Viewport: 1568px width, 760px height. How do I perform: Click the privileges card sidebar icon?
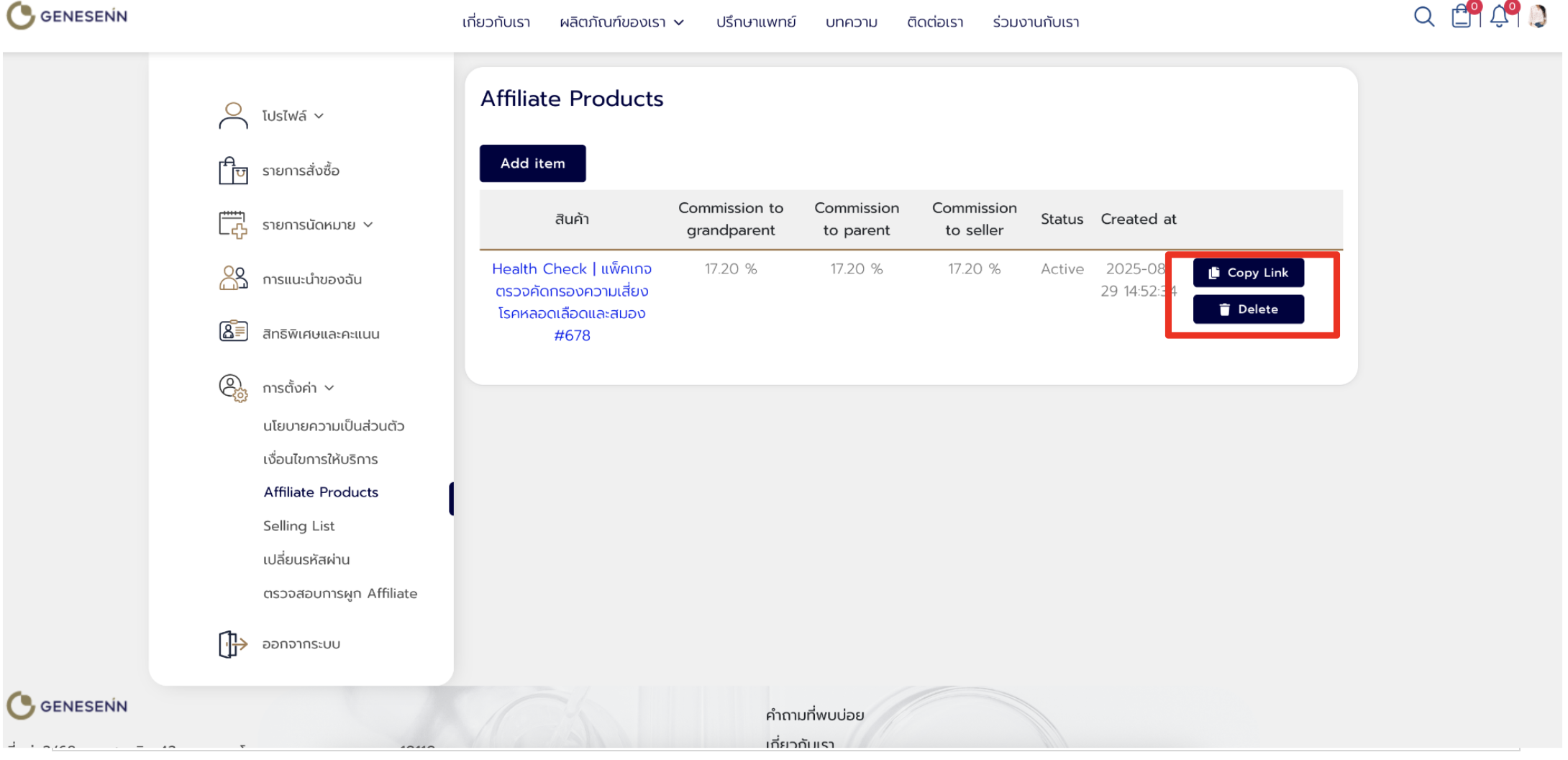pos(233,332)
